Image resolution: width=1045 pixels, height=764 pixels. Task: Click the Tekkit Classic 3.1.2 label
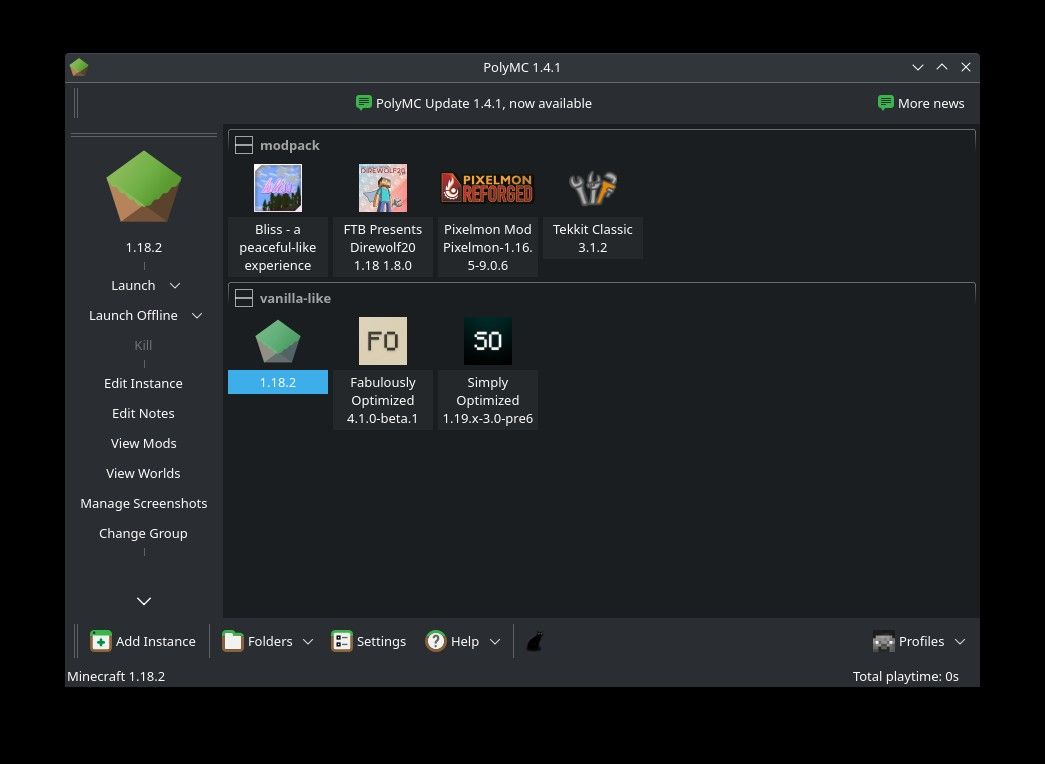pyautogui.click(x=592, y=238)
